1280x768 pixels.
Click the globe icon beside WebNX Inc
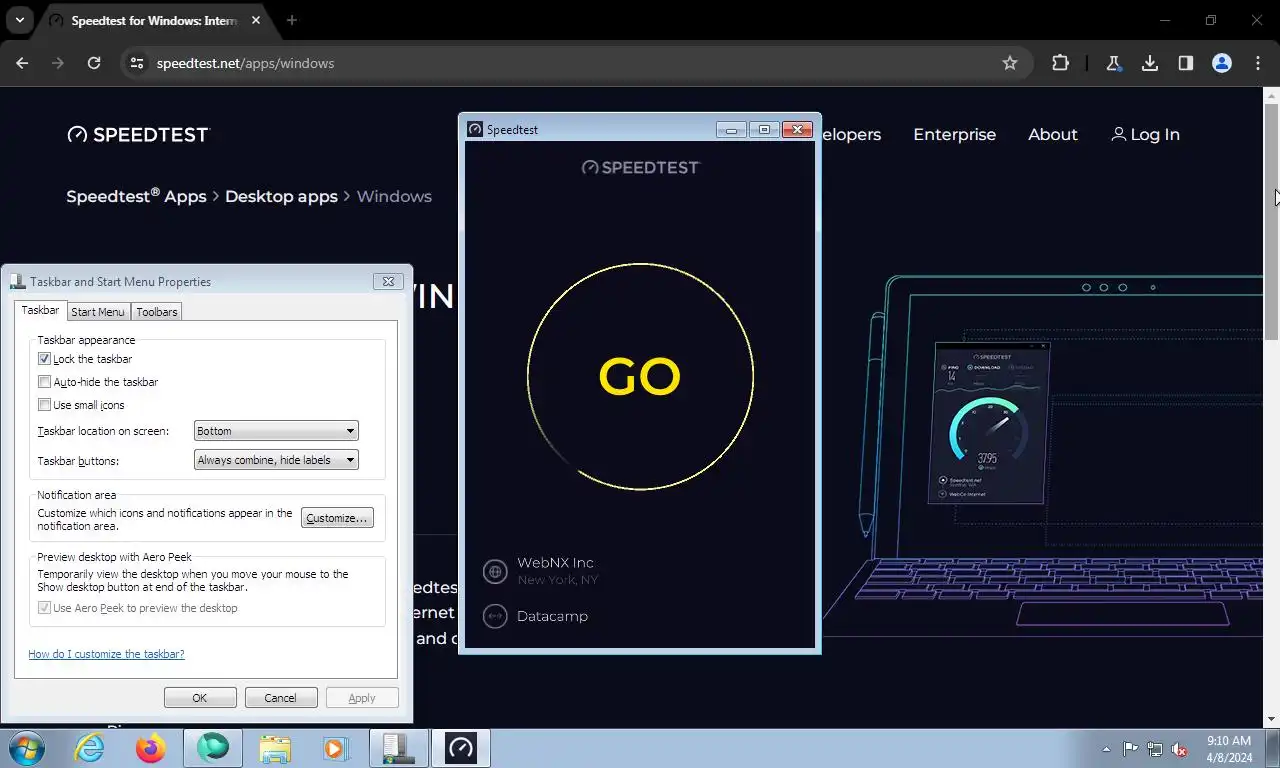(x=495, y=571)
